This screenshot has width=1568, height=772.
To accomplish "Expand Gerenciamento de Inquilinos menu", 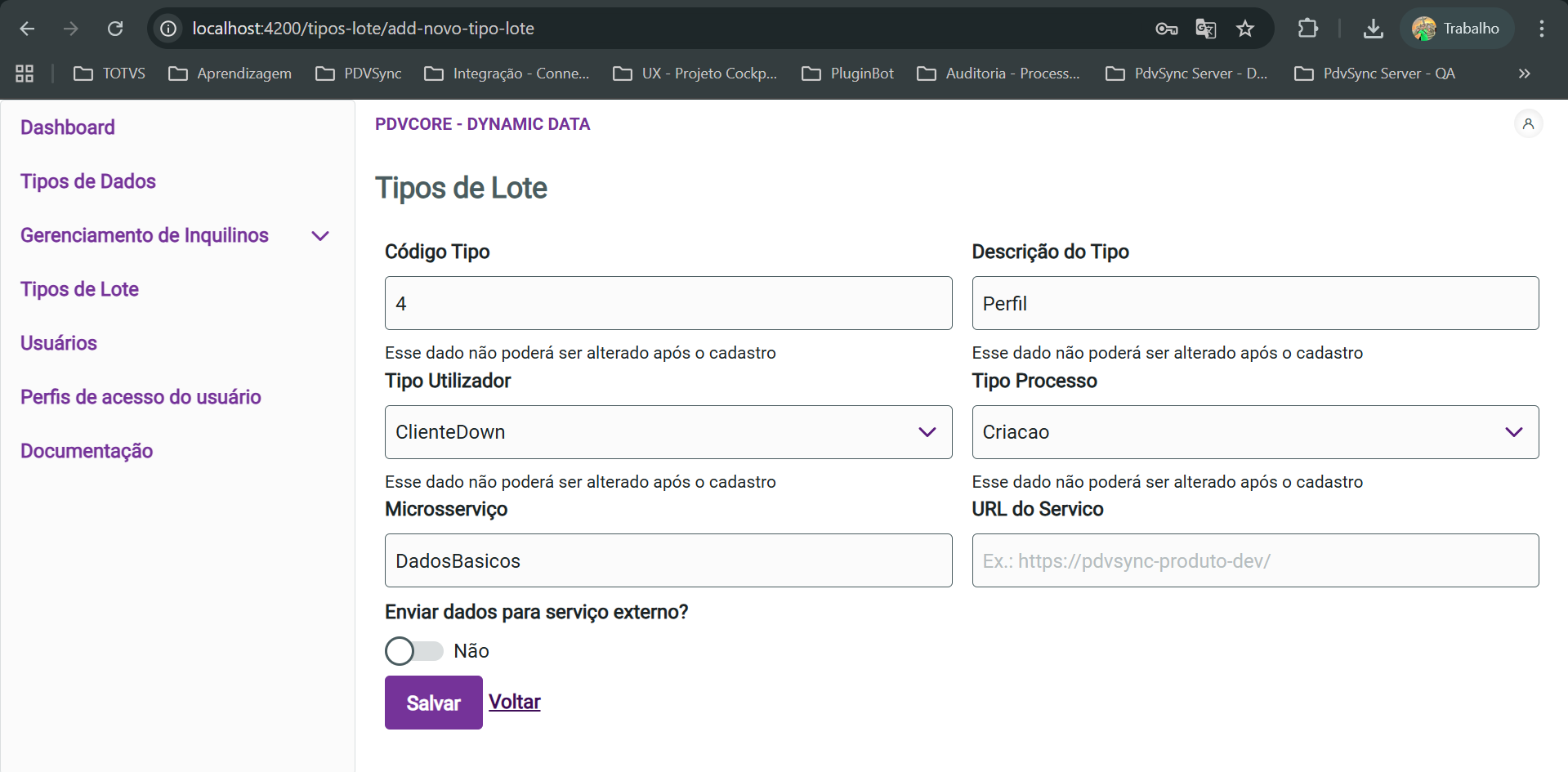I will point(319,236).
